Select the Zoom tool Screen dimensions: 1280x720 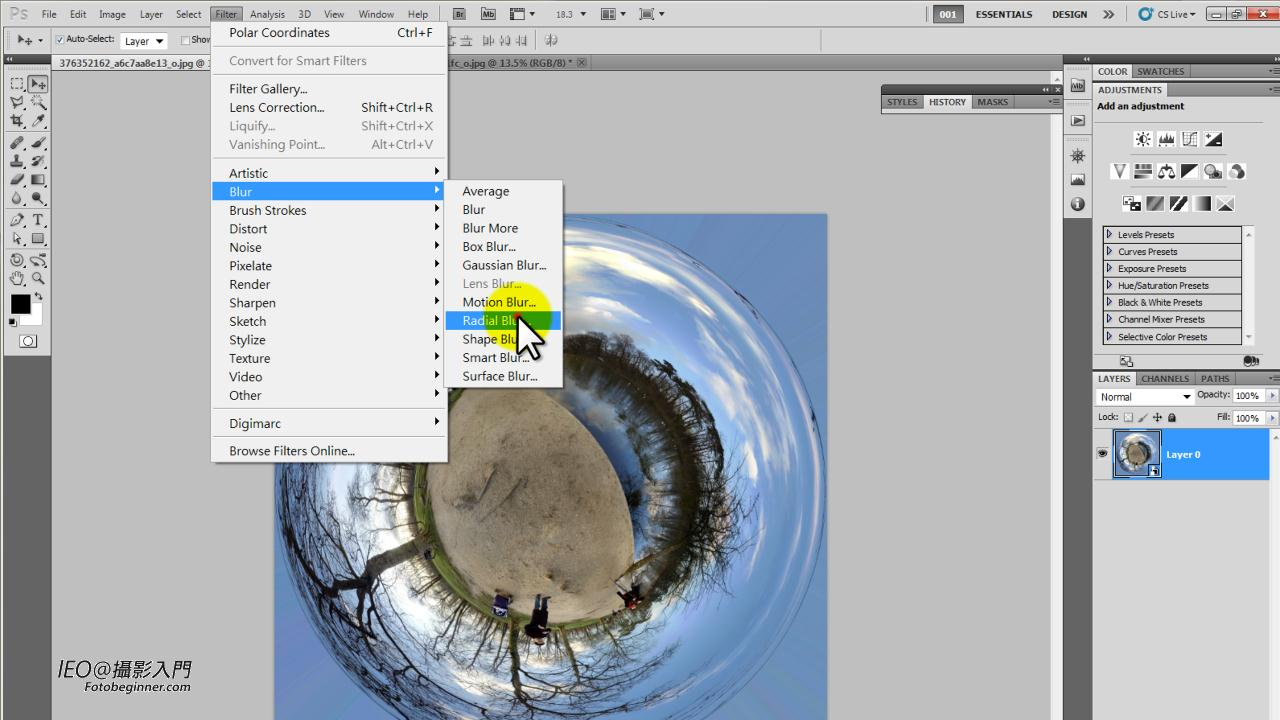click(x=38, y=279)
